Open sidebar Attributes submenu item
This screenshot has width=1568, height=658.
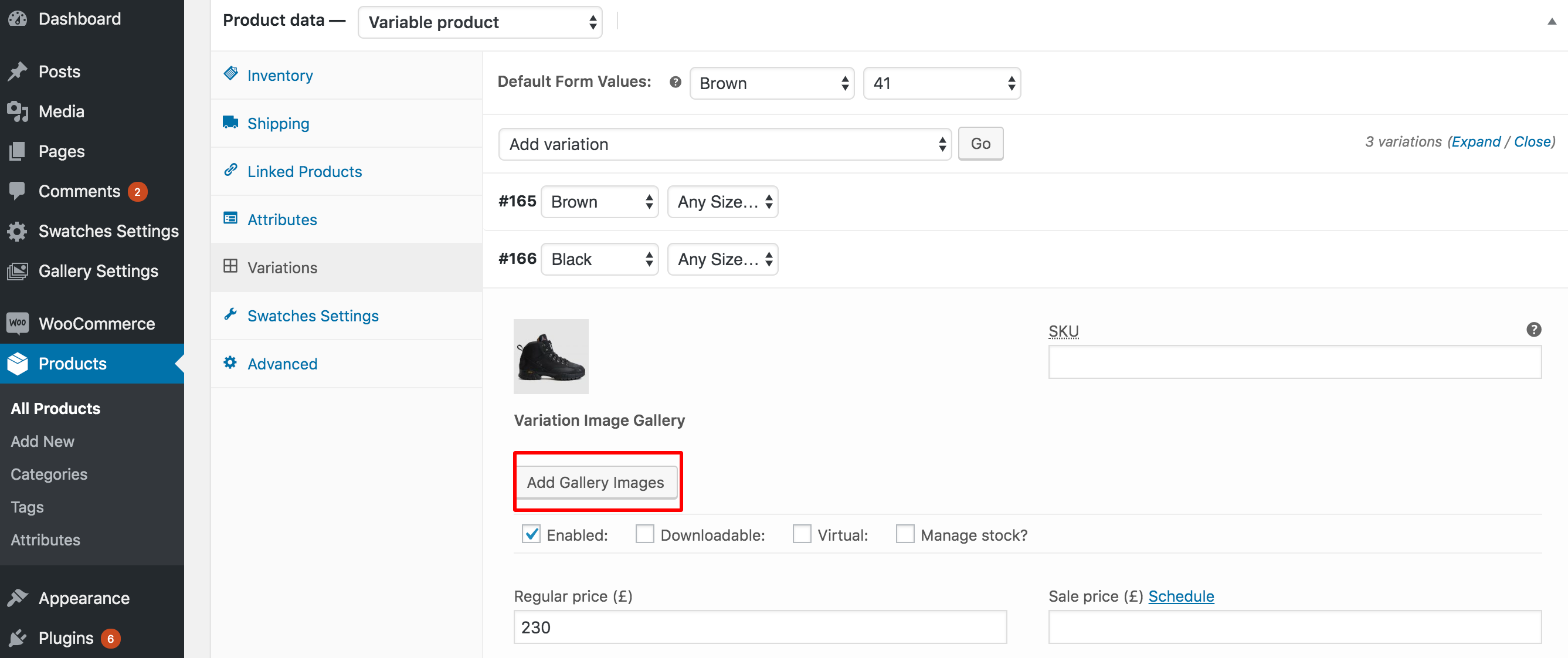(x=46, y=540)
